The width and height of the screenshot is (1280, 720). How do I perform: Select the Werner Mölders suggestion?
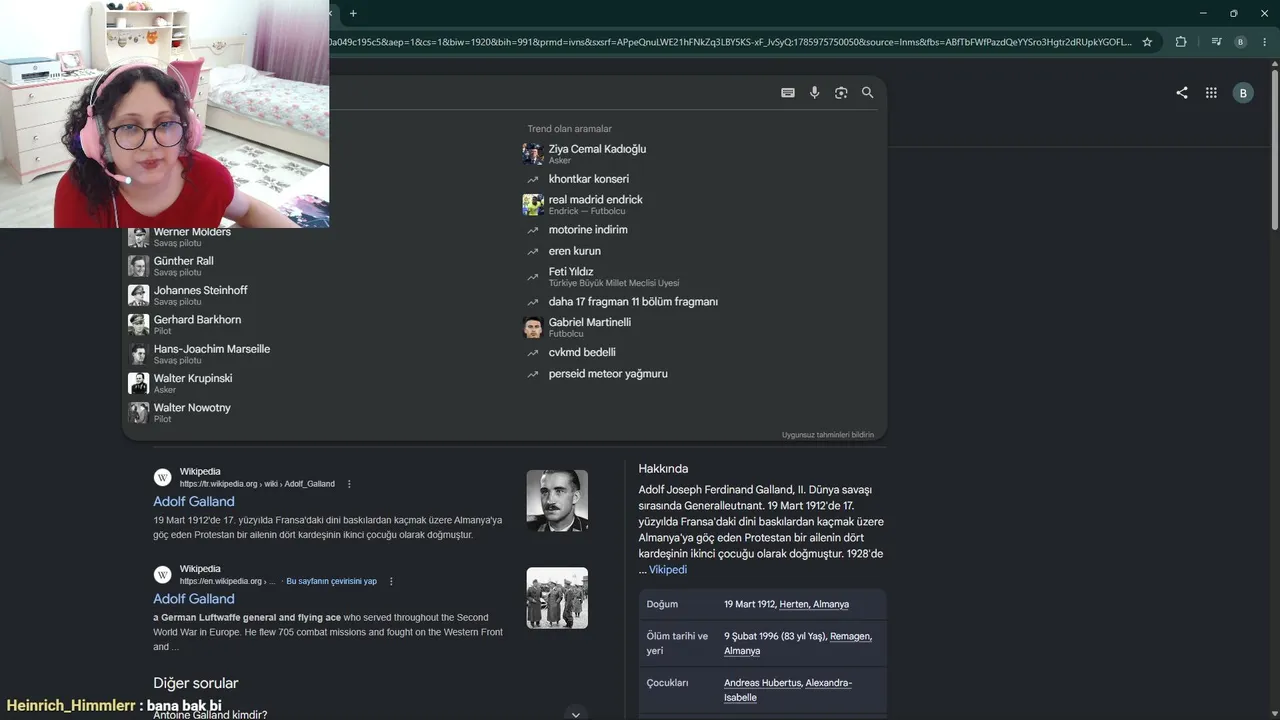click(x=180, y=237)
